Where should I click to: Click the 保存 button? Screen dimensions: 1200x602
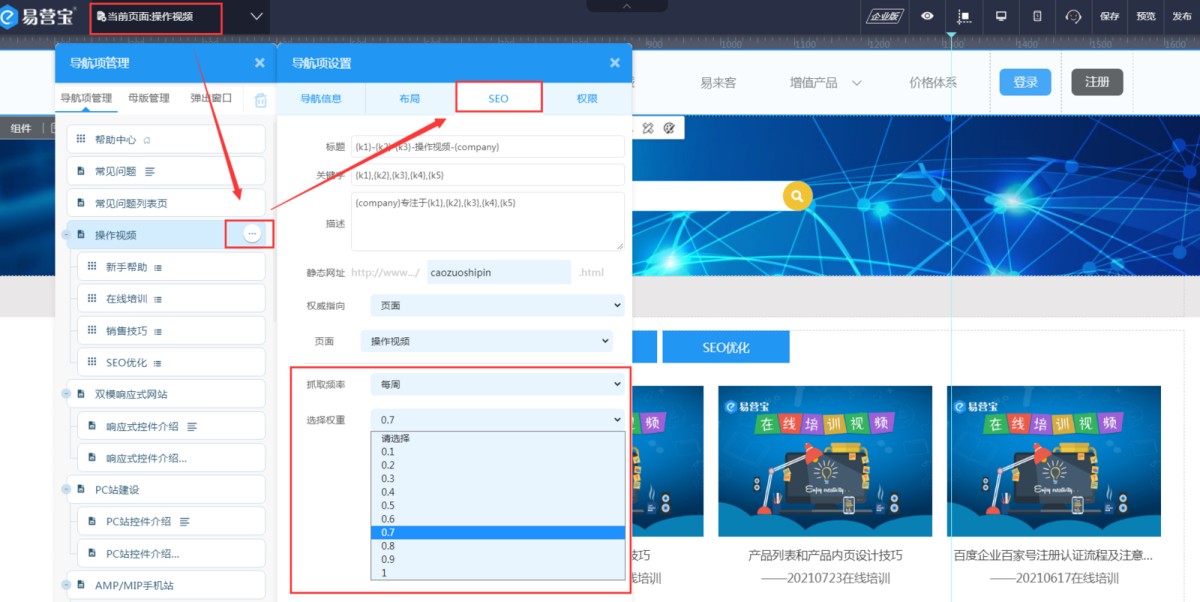point(1110,16)
